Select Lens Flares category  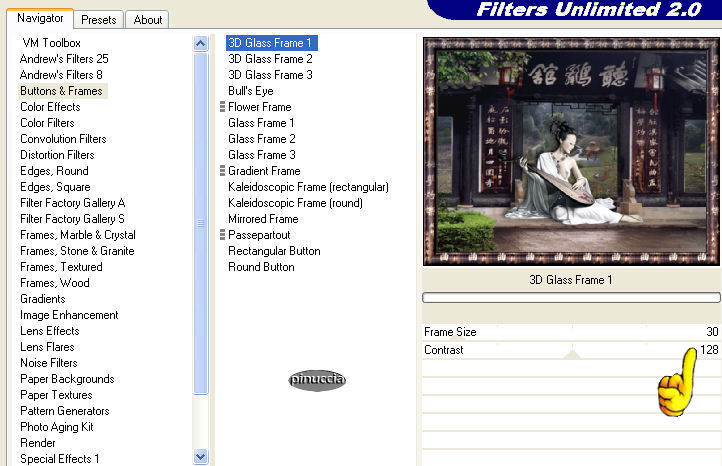click(47, 347)
